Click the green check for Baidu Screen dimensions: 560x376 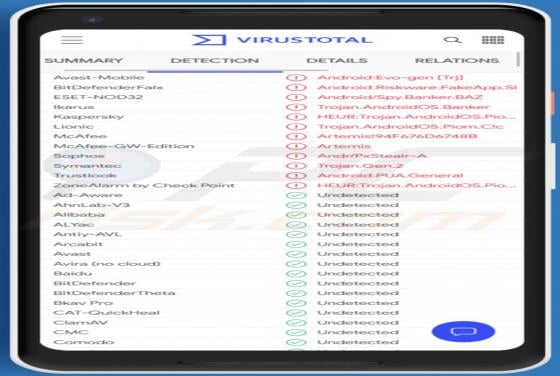coord(296,274)
